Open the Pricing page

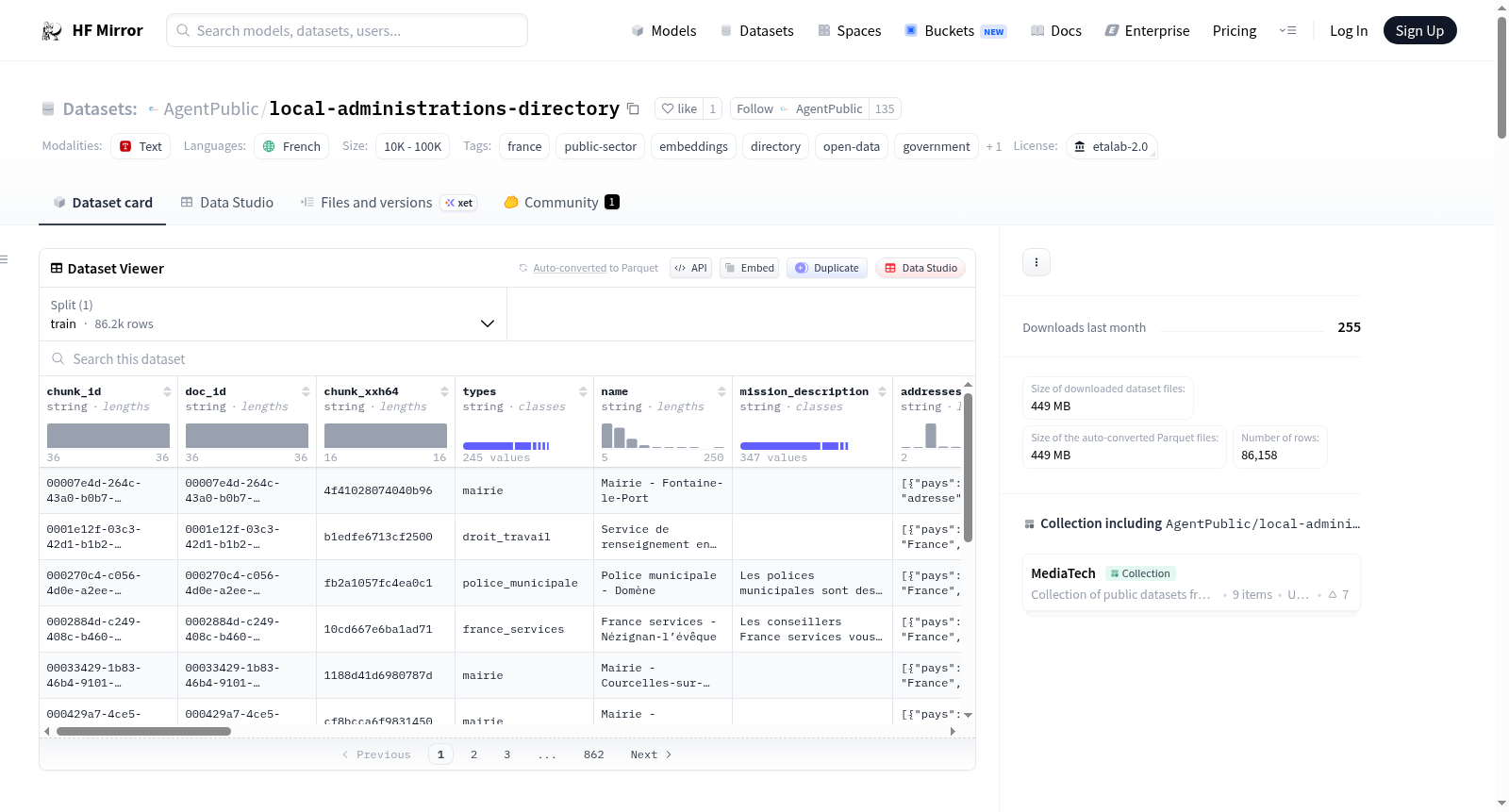point(1235,31)
